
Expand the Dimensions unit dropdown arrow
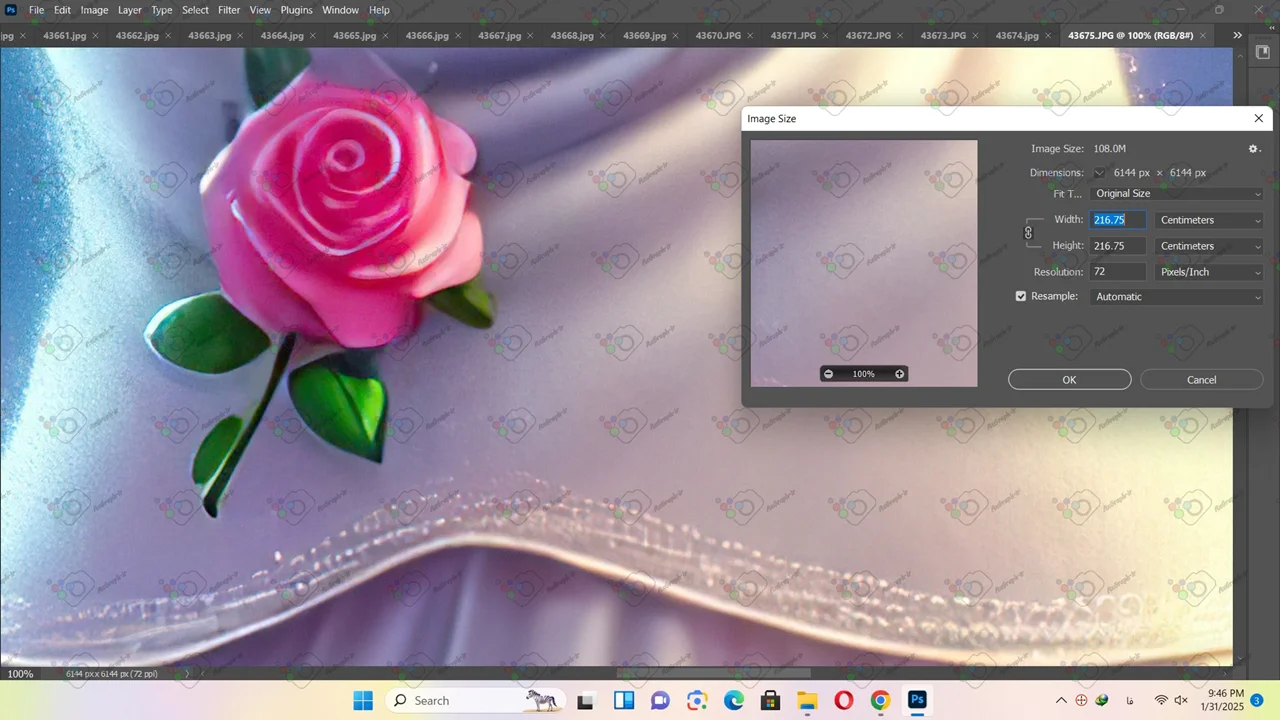click(x=1099, y=173)
